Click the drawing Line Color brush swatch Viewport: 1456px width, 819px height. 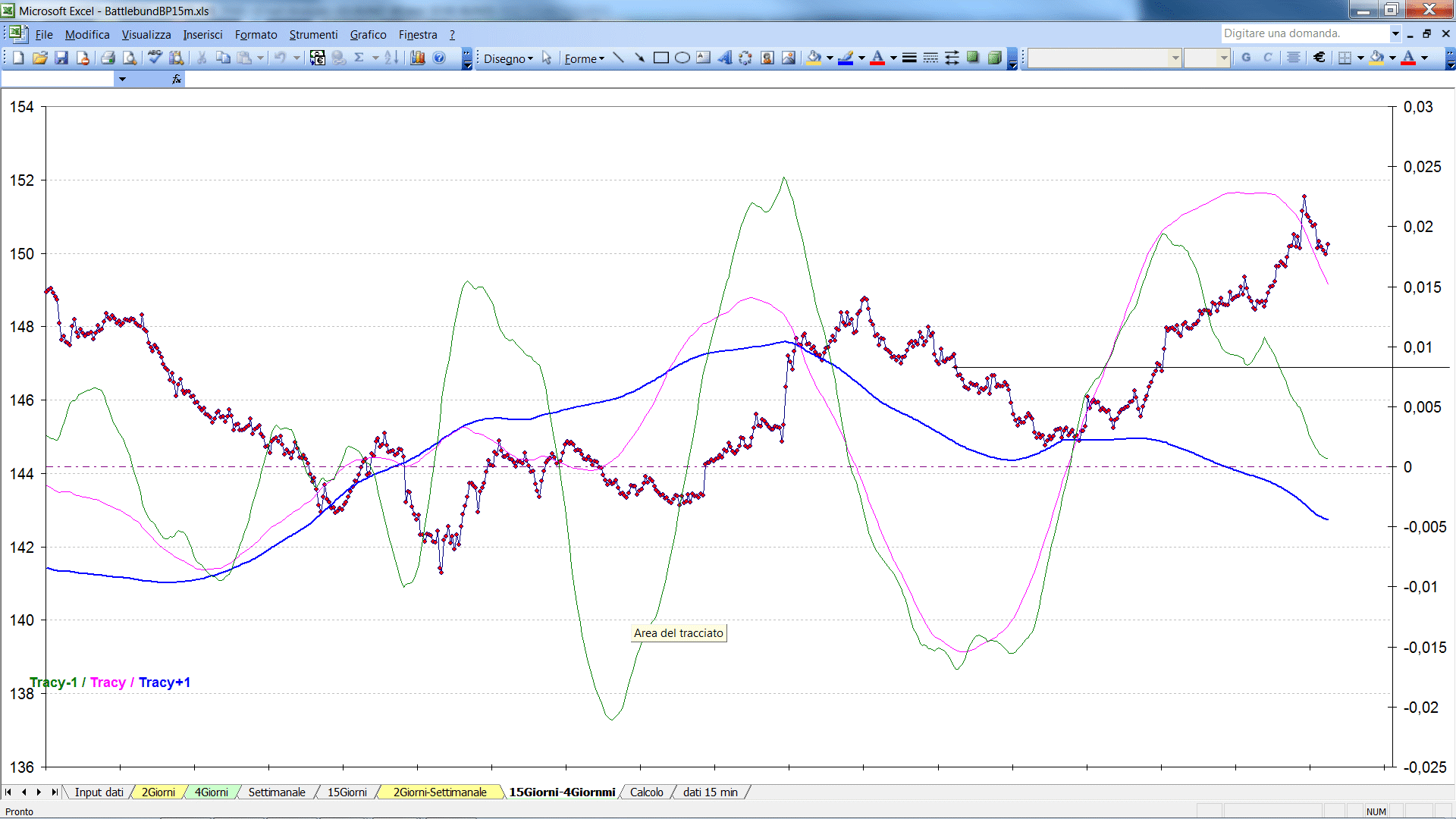[x=846, y=58]
